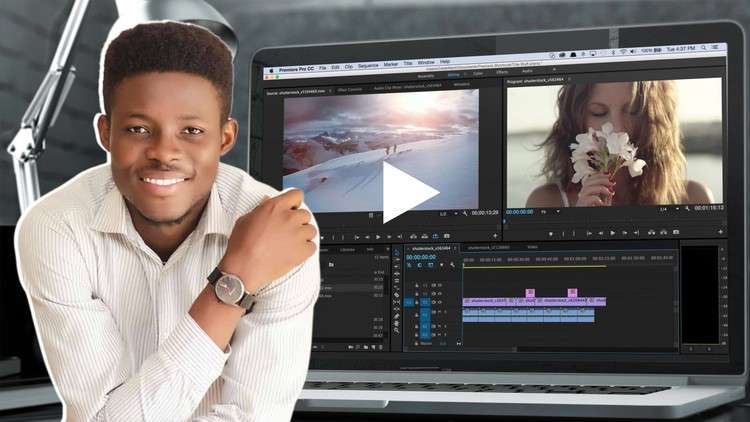The width and height of the screenshot is (750, 422).
Task: Open Program monitor playback resolution dropdown
Action: click(x=671, y=209)
